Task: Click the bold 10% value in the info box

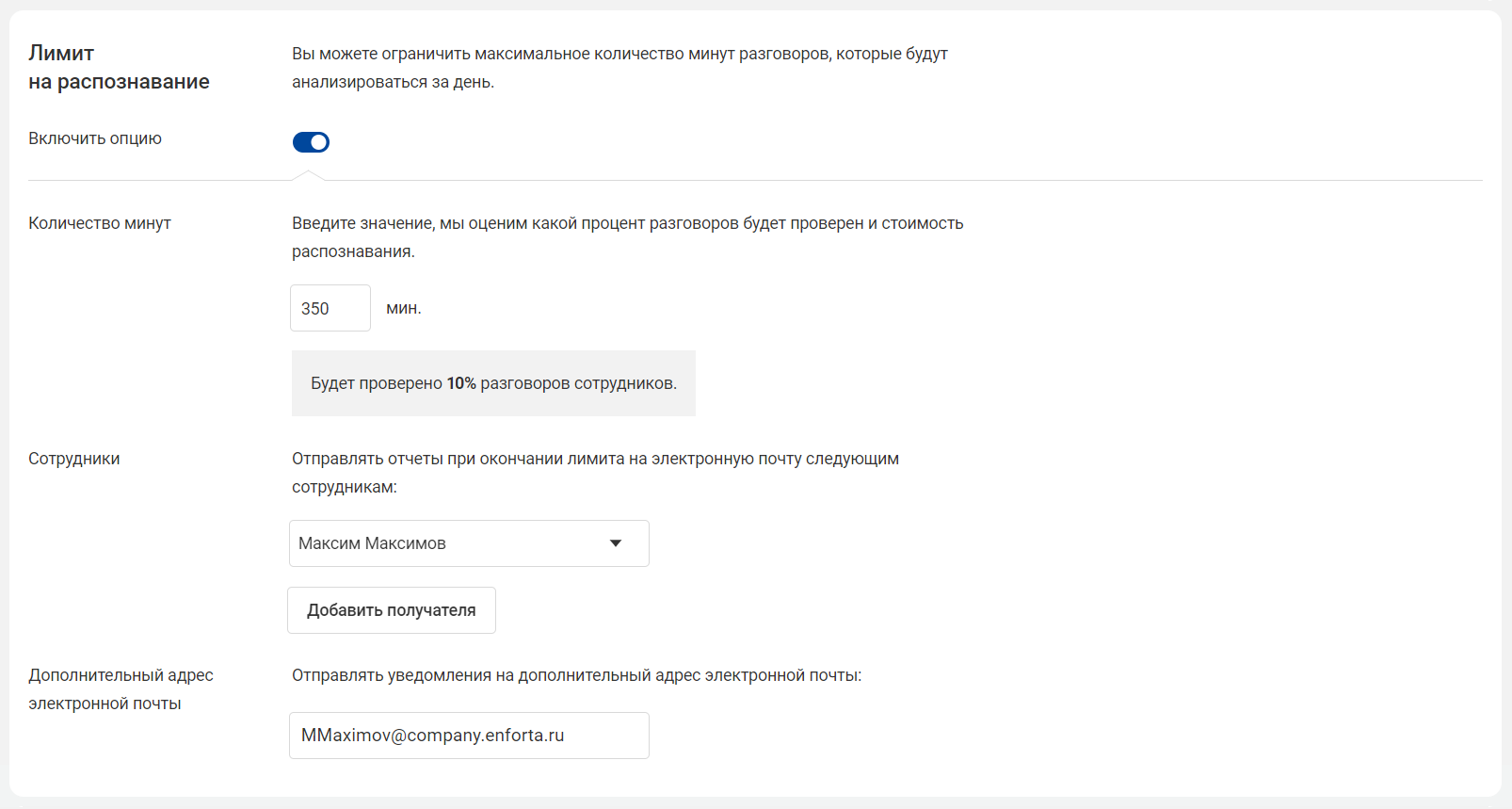Action: click(x=461, y=383)
